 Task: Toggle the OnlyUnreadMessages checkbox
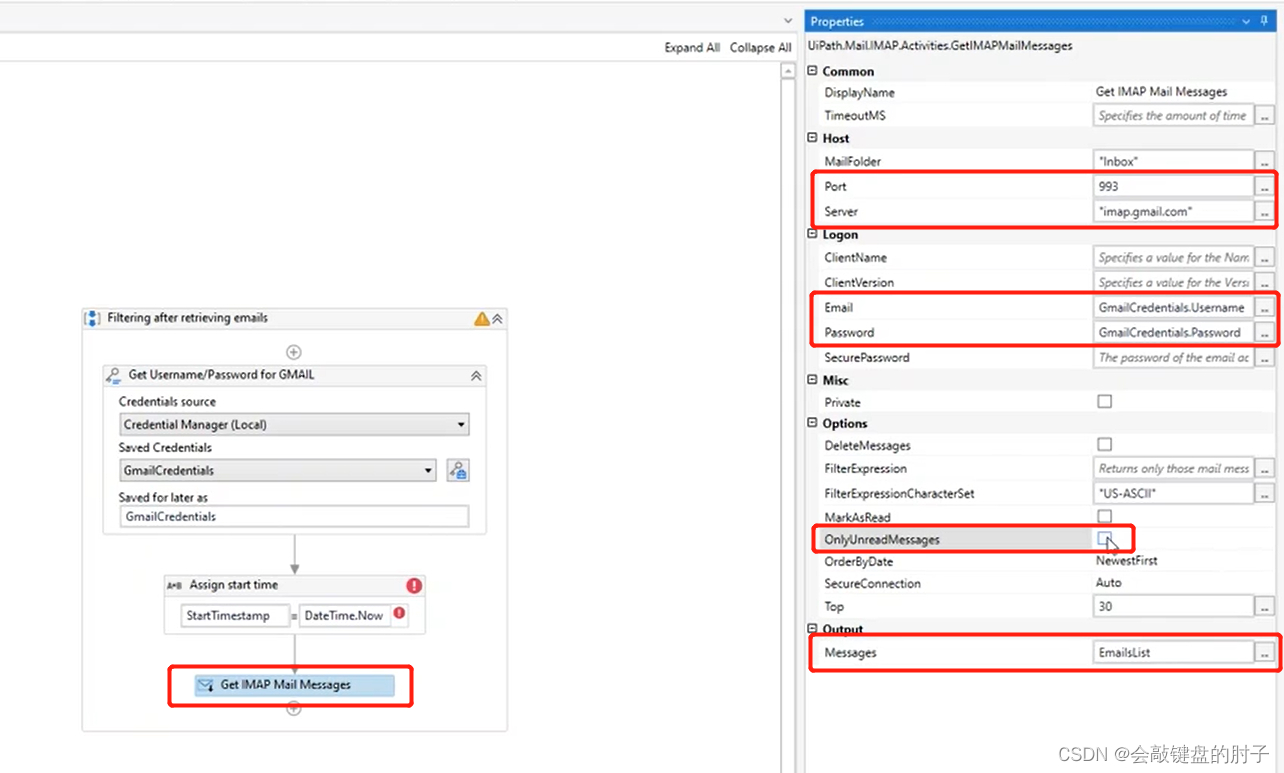tap(1104, 539)
